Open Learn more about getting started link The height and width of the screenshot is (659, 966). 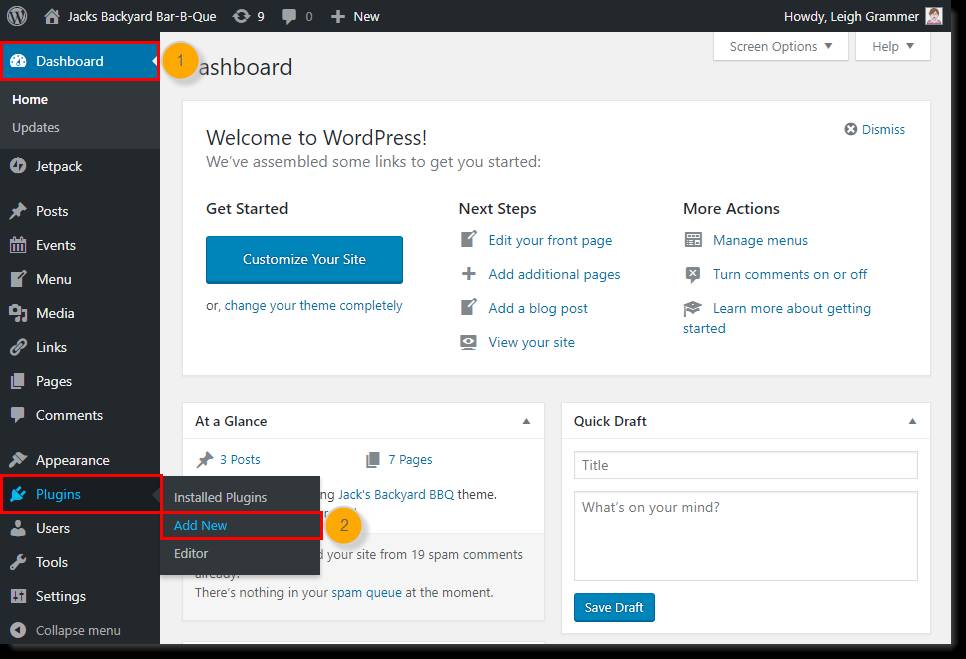click(x=777, y=318)
